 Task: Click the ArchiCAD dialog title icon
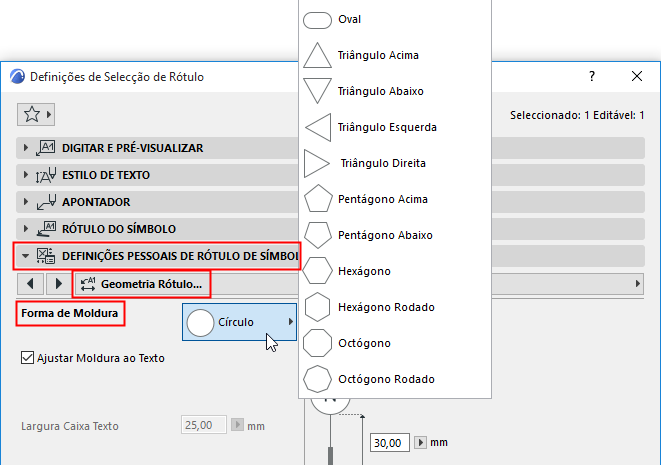click(17, 76)
